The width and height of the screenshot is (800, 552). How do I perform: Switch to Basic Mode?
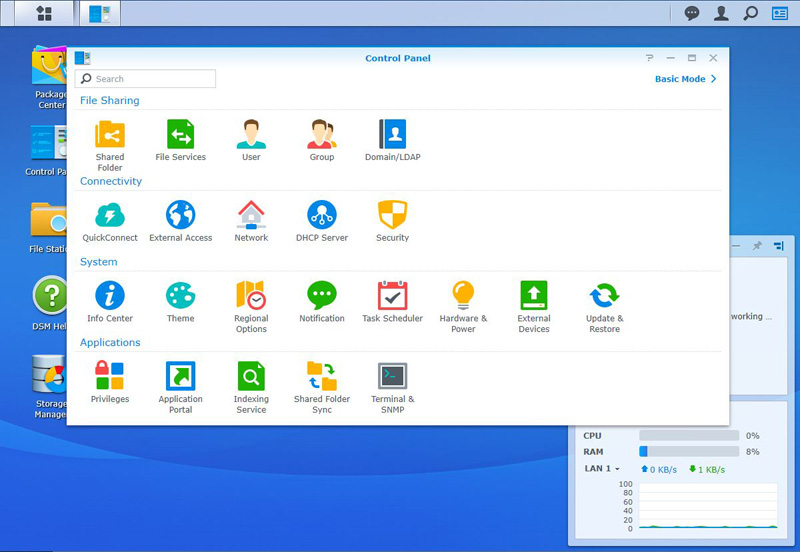click(685, 79)
